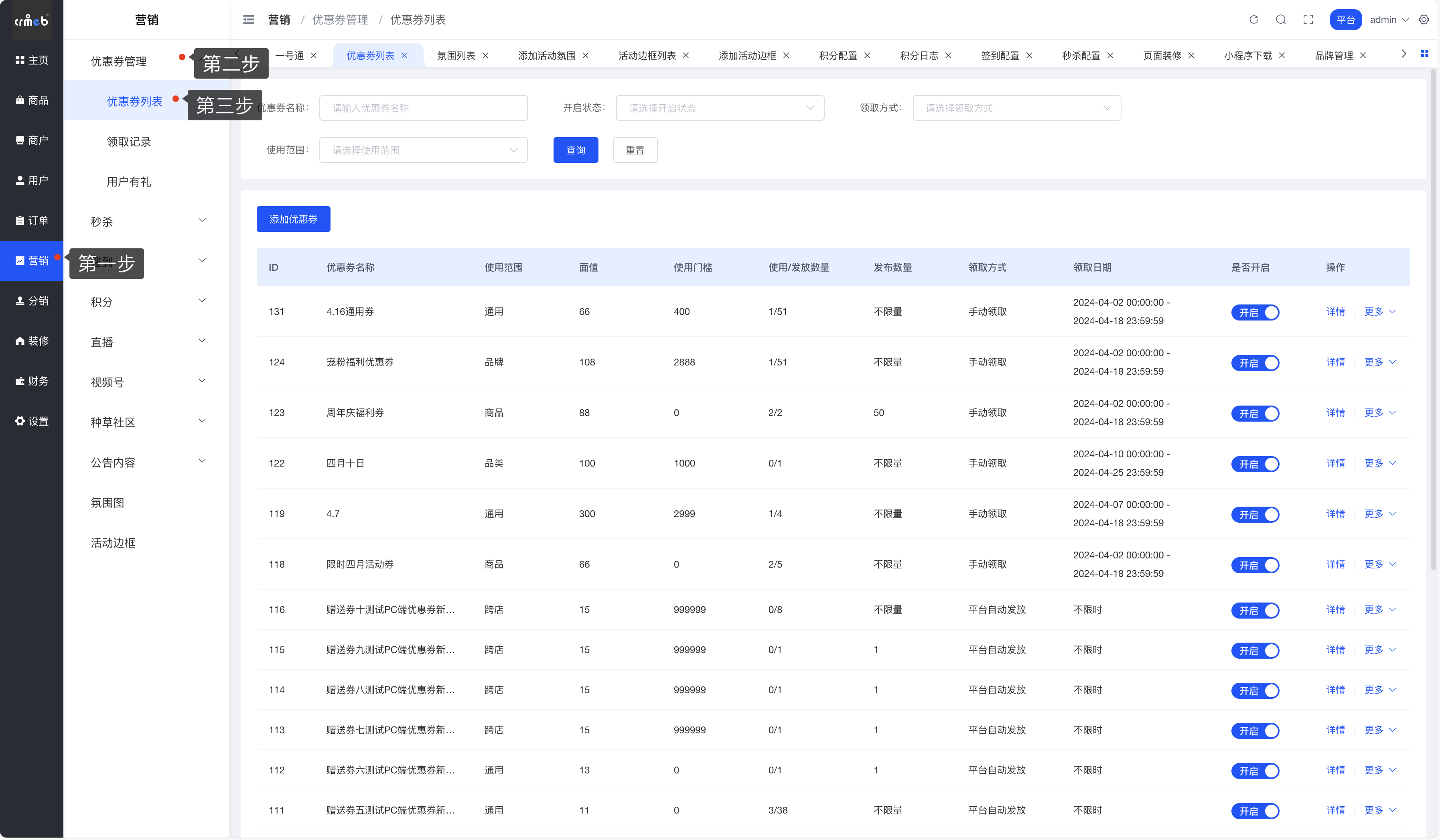Switch to the 积分配置 tab
The height and width of the screenshot is (840, 1440).
tap(838, 55)
